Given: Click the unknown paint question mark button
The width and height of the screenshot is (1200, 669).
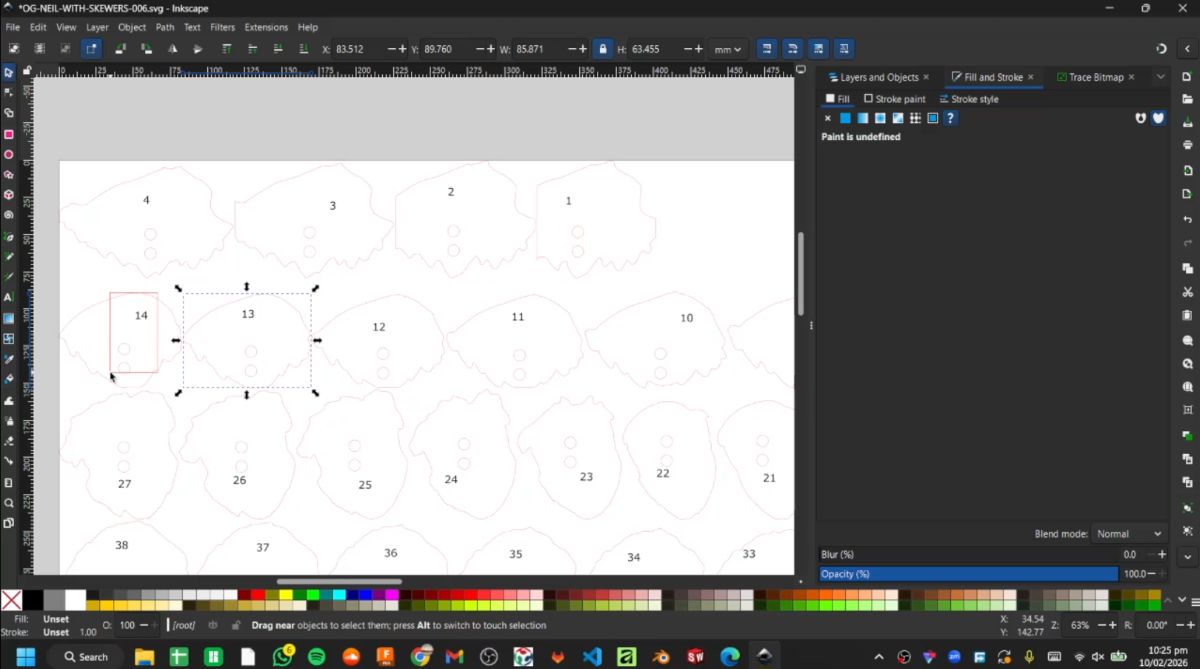Looking at the screenshot, I should coord(950,118).
